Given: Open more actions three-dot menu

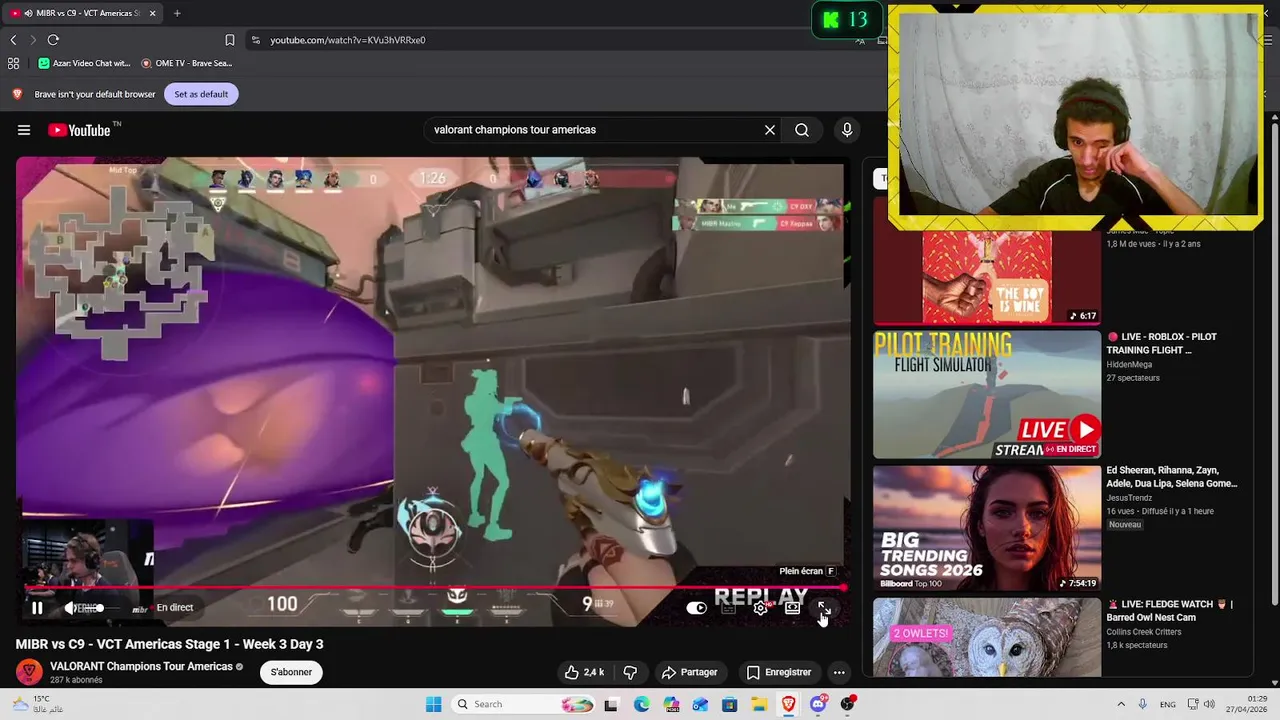Looking at the screenshot, I should pos(839,672).
